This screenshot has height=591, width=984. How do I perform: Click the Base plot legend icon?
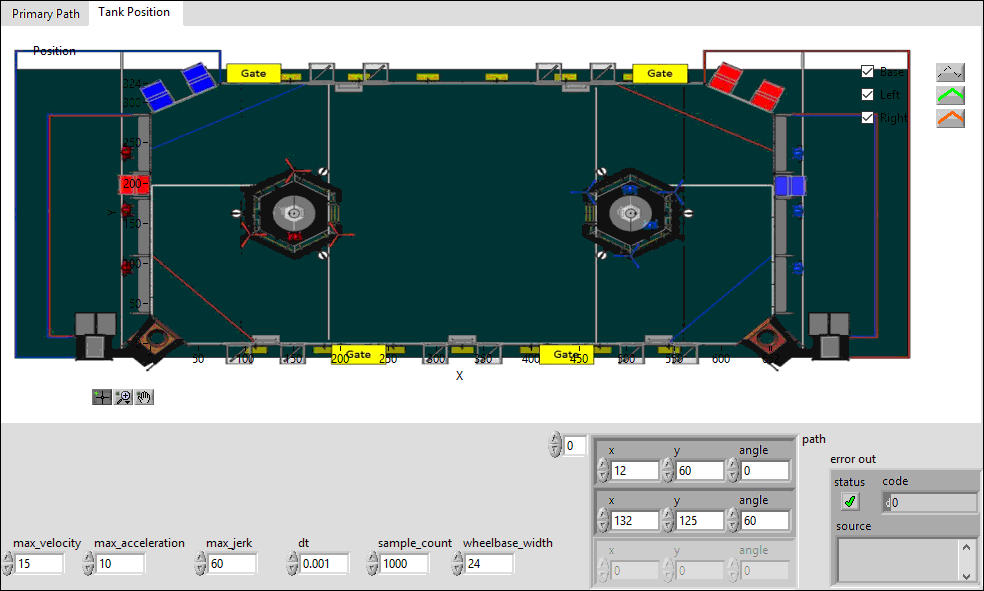pos(950,72)
